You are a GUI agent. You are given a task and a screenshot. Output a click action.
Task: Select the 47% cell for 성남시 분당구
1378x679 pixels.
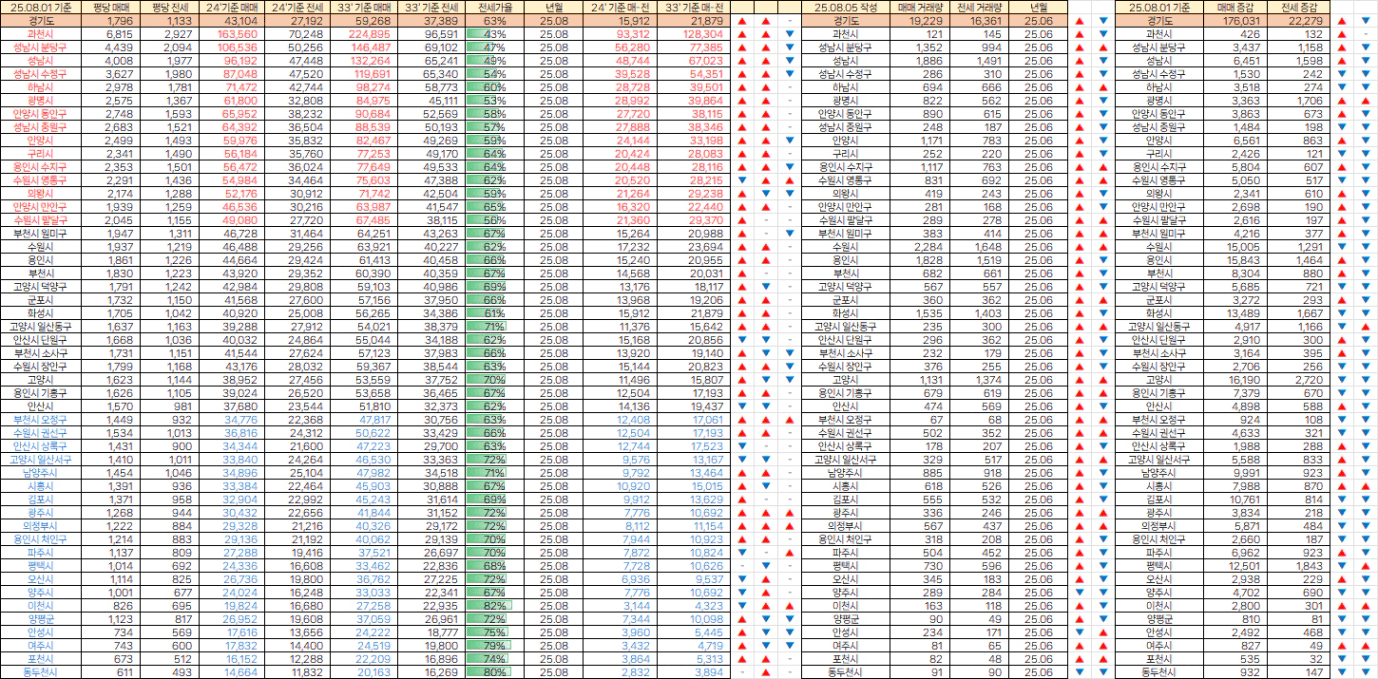pyautogui.click(x=493, y=47)
